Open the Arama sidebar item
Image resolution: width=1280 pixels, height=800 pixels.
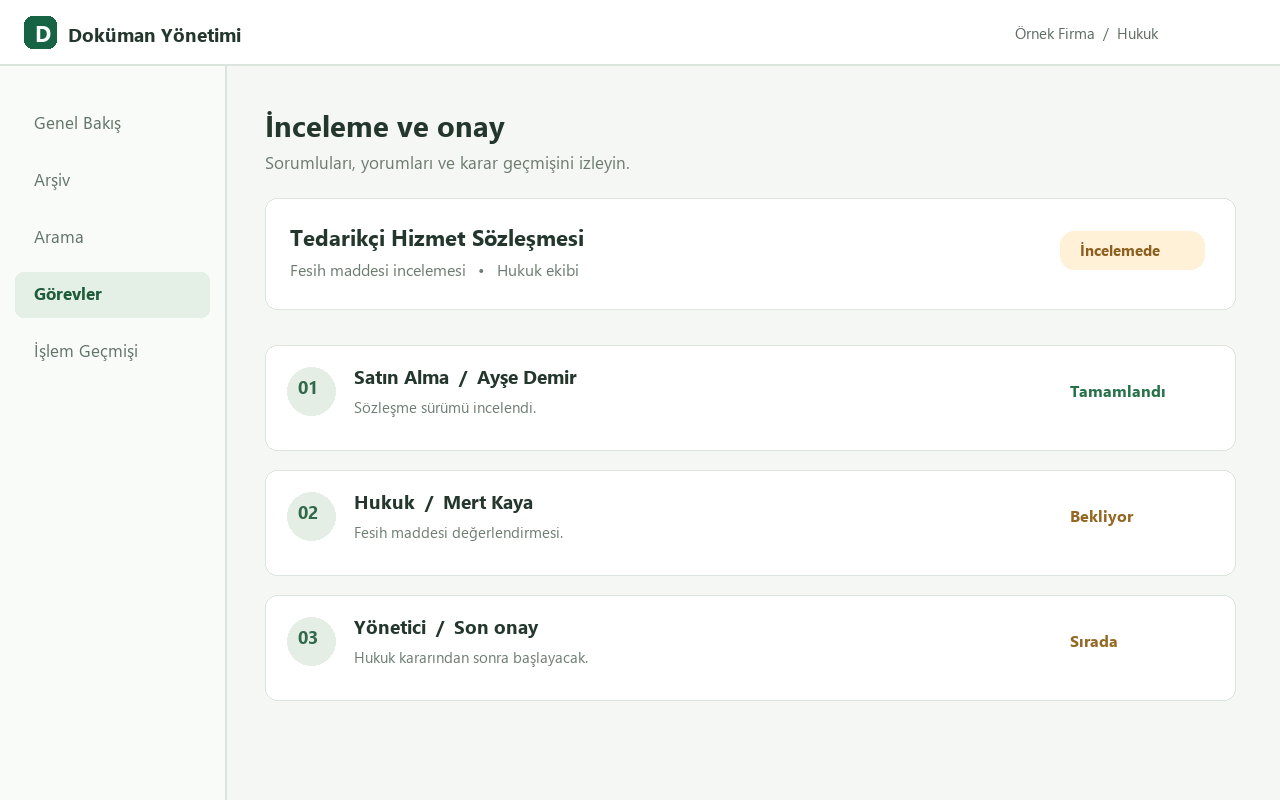pyautogui.click(x=112, y=237)
